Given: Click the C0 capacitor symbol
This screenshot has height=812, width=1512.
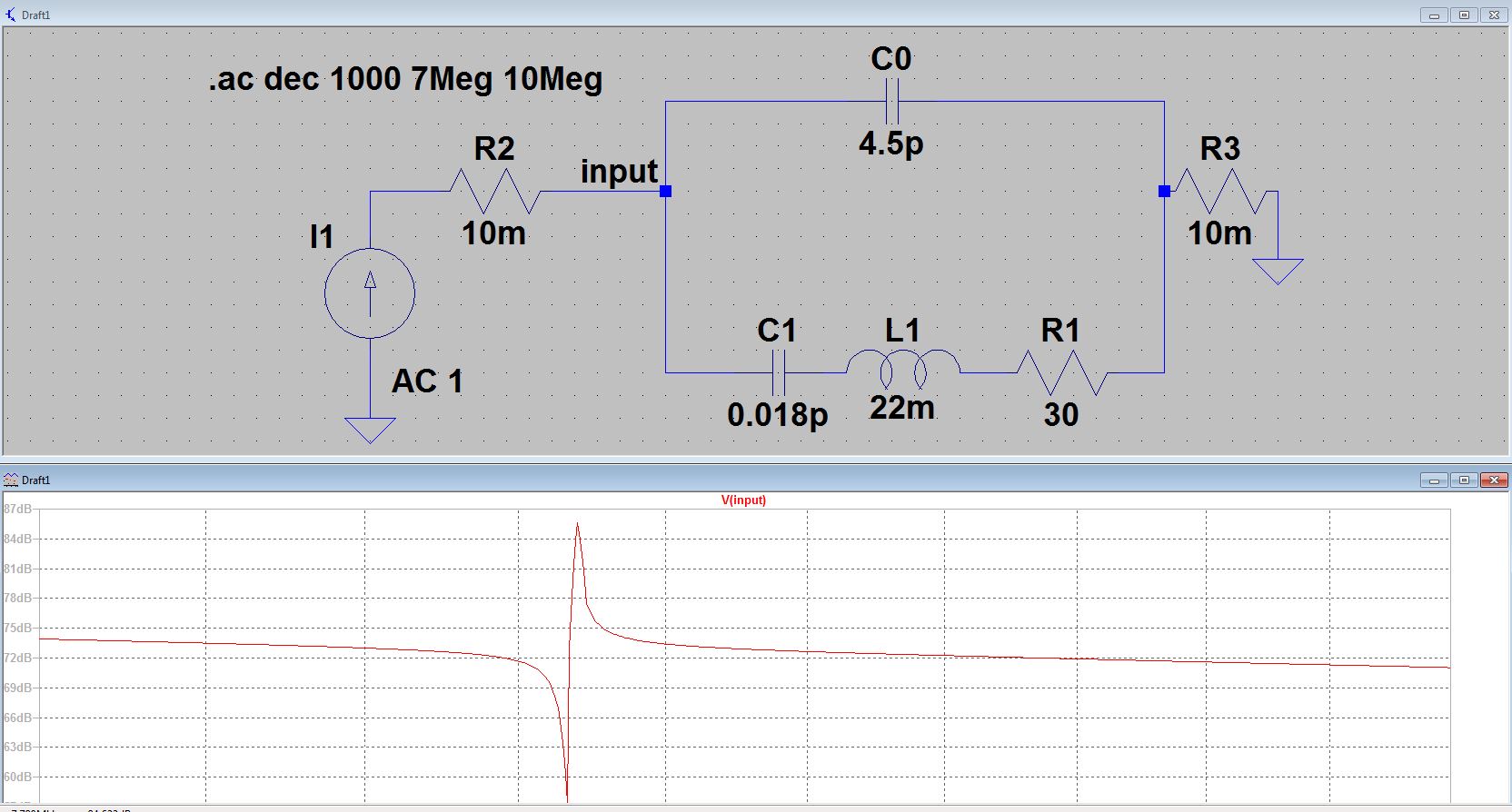Looking at the screenshot, I should click(x=891, y=101).
